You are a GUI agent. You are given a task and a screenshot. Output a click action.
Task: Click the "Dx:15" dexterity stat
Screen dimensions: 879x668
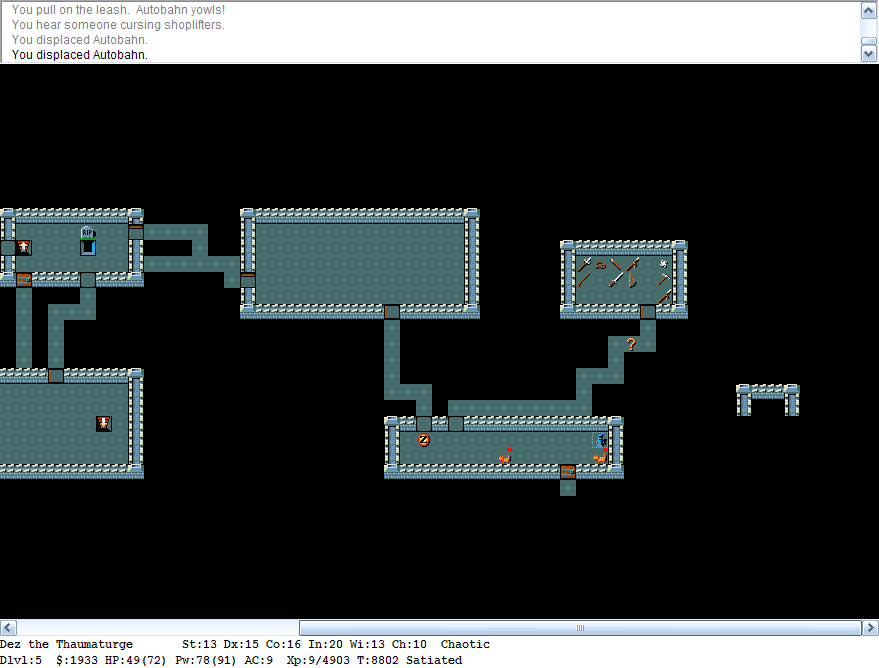[241, 644]
